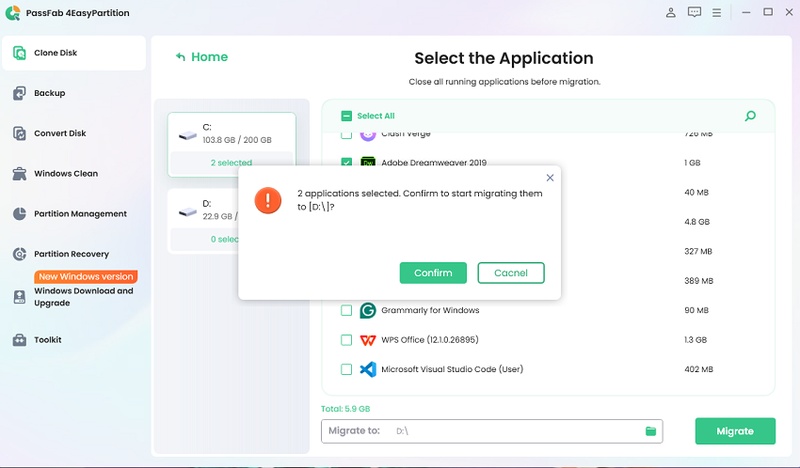800x468 pixels.
Task: Click 'Microsoft Visual Studio Code (User)' name
Action: click(x=452, y=369)
